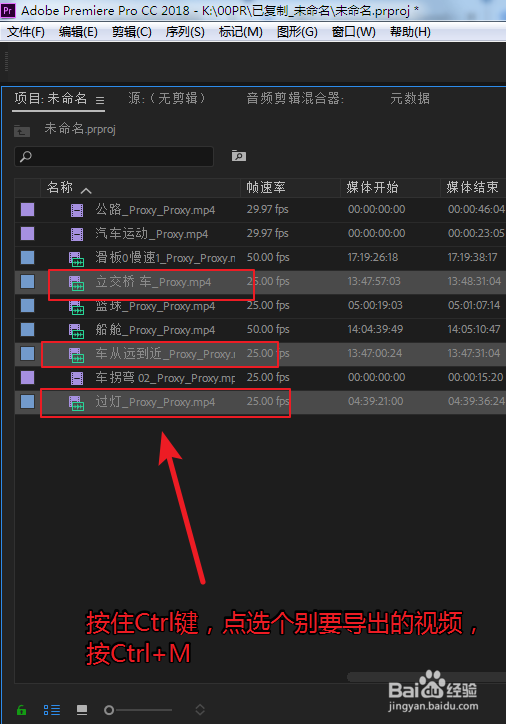Click blue label swatch for 篮球_Proxy row
This screenshot has width=506, height=724.
pos(27,306)
